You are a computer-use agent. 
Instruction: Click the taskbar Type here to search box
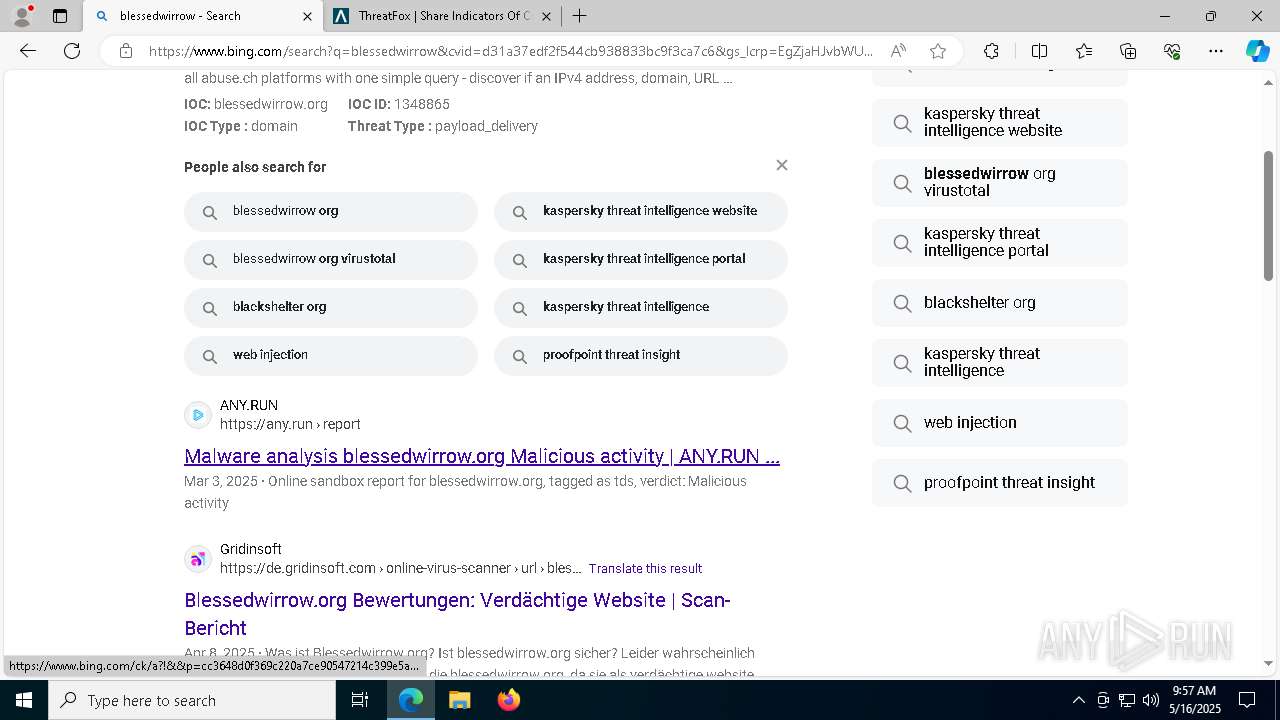[x=192, y=700]
